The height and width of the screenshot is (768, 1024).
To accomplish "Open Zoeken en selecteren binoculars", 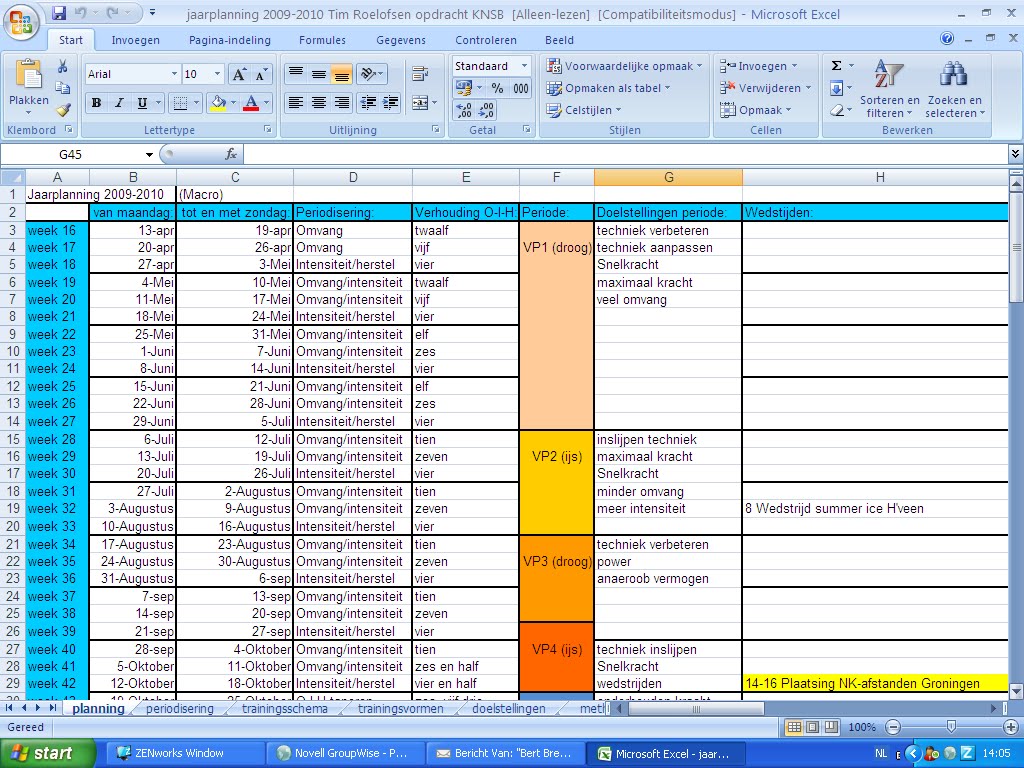I will pyautogui.click(x=954, y=89).
